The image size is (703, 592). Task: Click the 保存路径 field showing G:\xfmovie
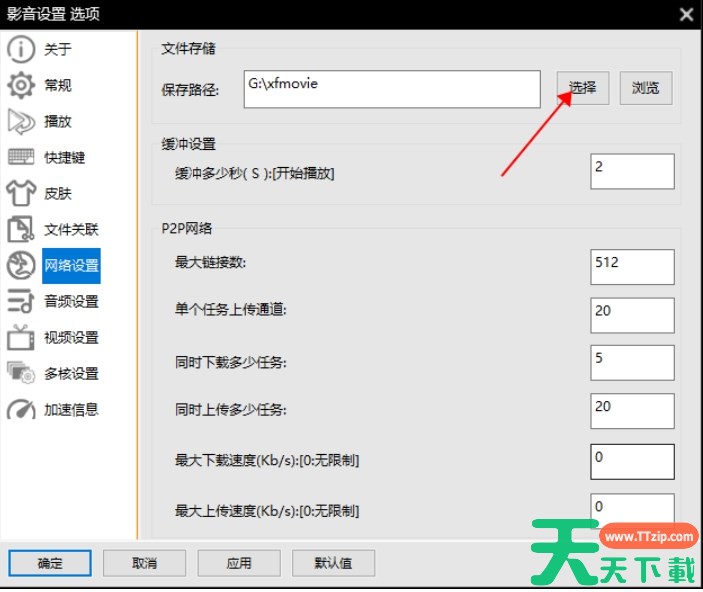tap(392, 89)
